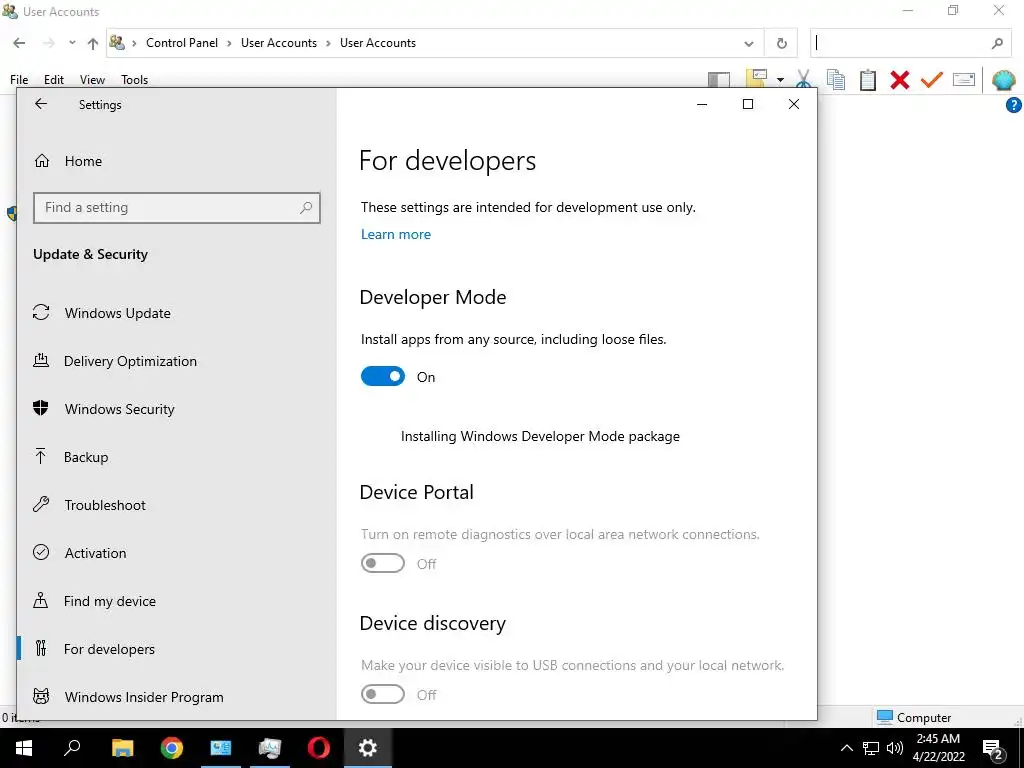Click the Learn more link
The image size is (1024, 768).
click(x=396, y=234)
